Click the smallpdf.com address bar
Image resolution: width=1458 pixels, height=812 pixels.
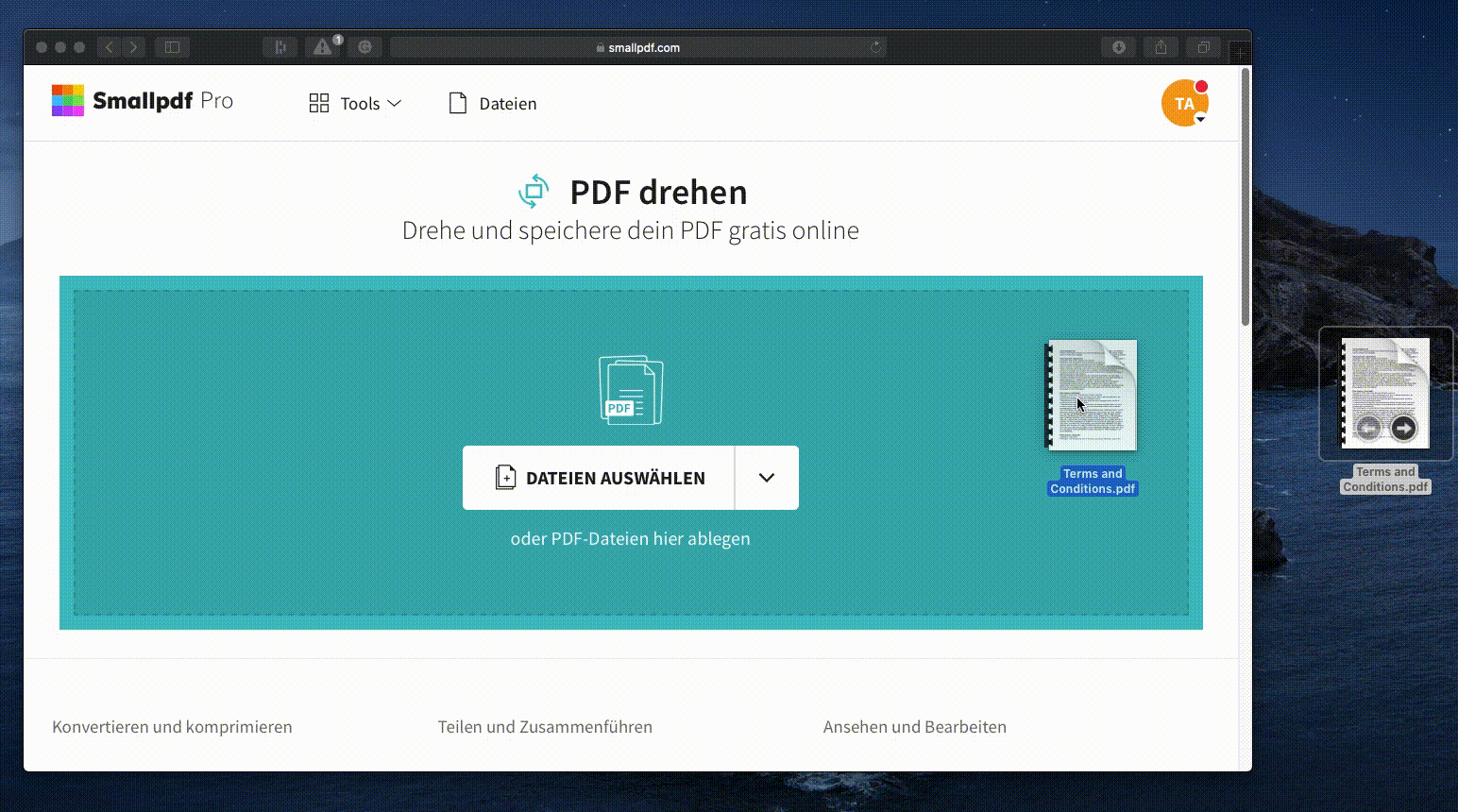click(x=638, y=47)
